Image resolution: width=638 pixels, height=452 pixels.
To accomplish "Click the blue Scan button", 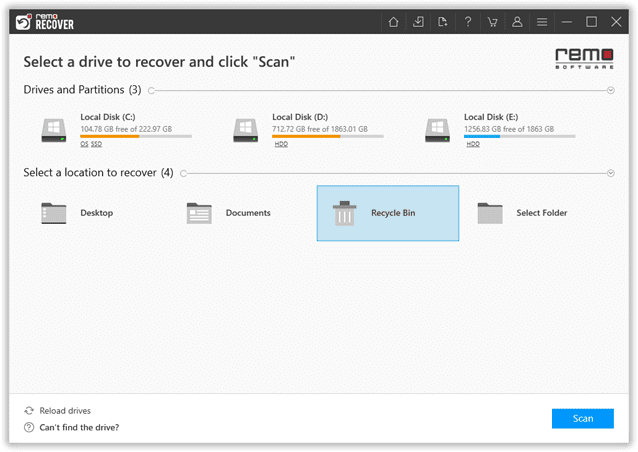I will click(583, 419).
